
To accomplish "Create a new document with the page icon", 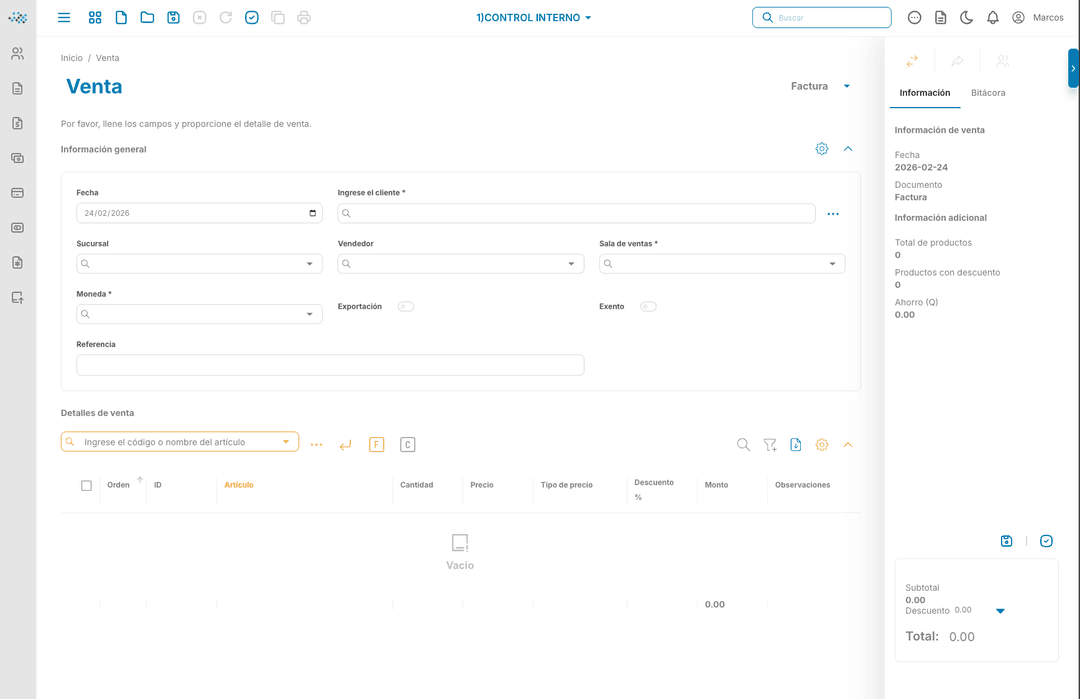I will [x=121, y=18].
